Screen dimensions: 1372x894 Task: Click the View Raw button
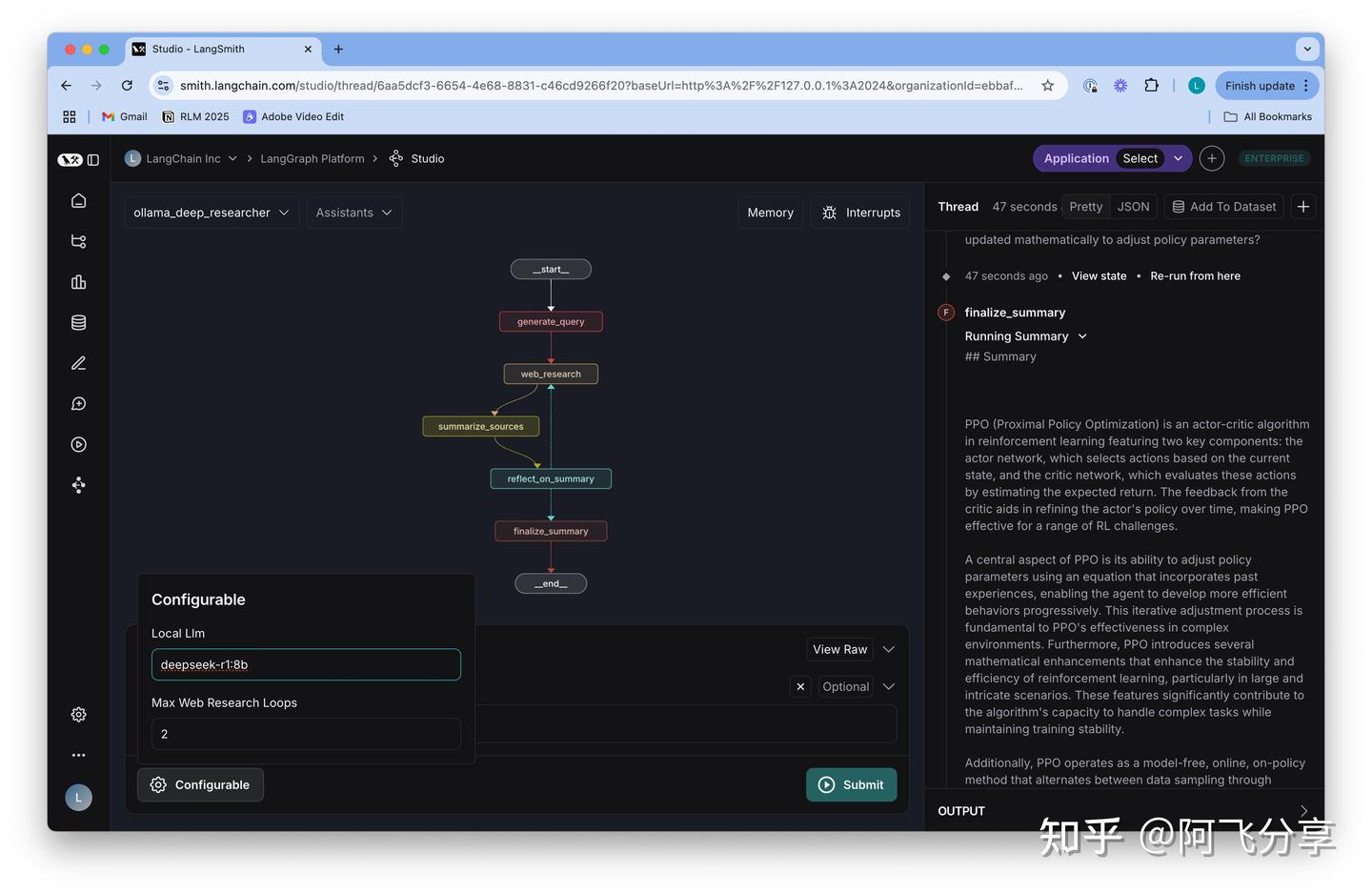coord(840,650)
